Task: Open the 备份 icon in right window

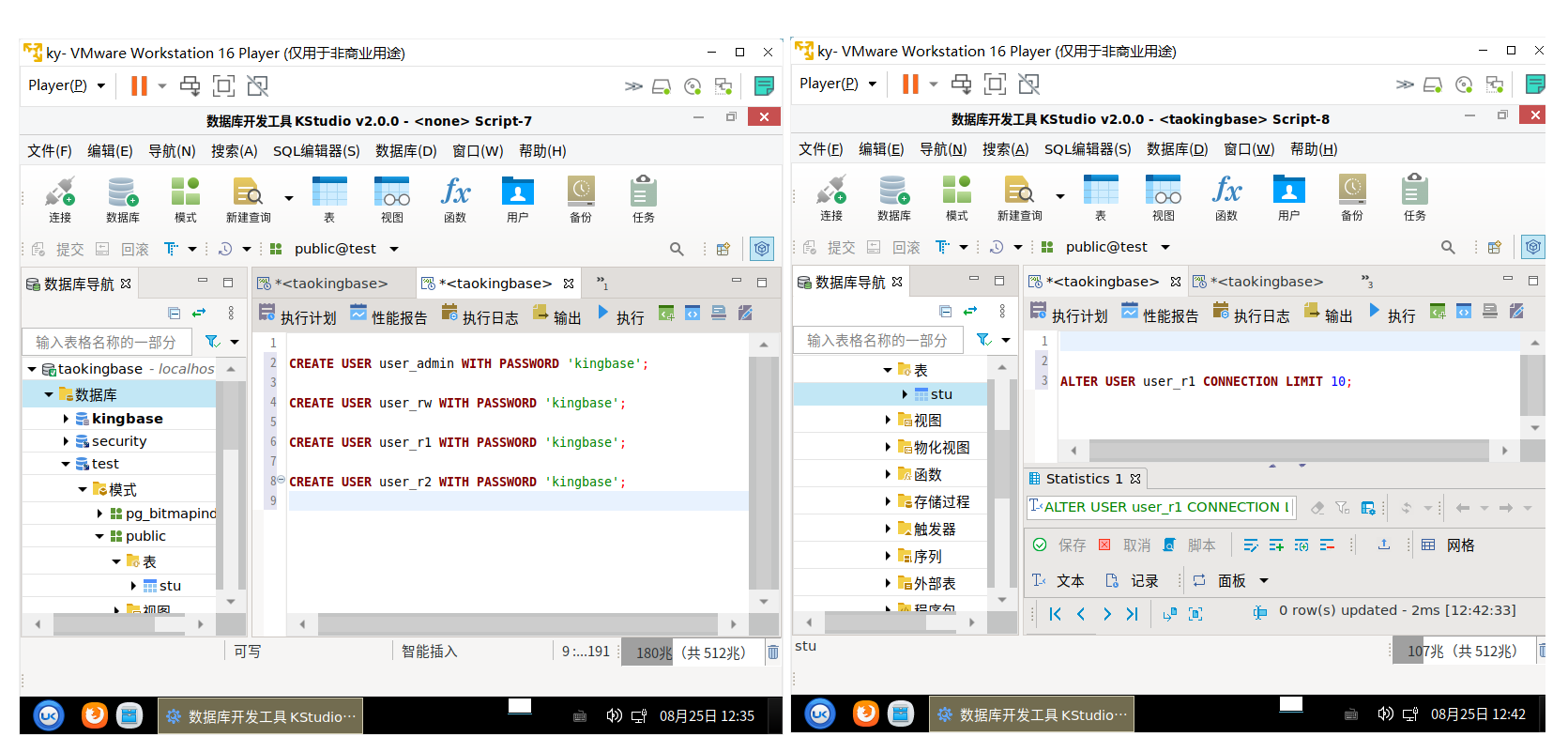Action: pyautogui.click(x=1352, y=198)
